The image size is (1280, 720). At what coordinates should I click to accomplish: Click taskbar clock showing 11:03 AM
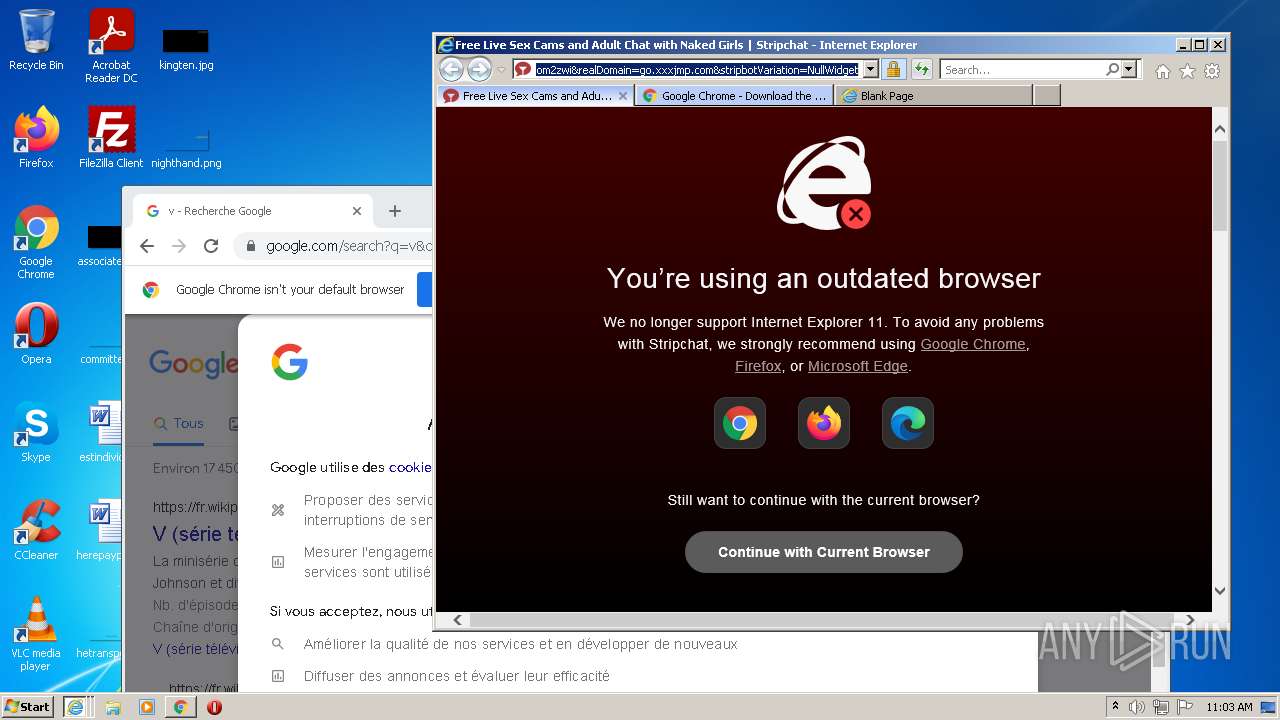click(1229, 707)
